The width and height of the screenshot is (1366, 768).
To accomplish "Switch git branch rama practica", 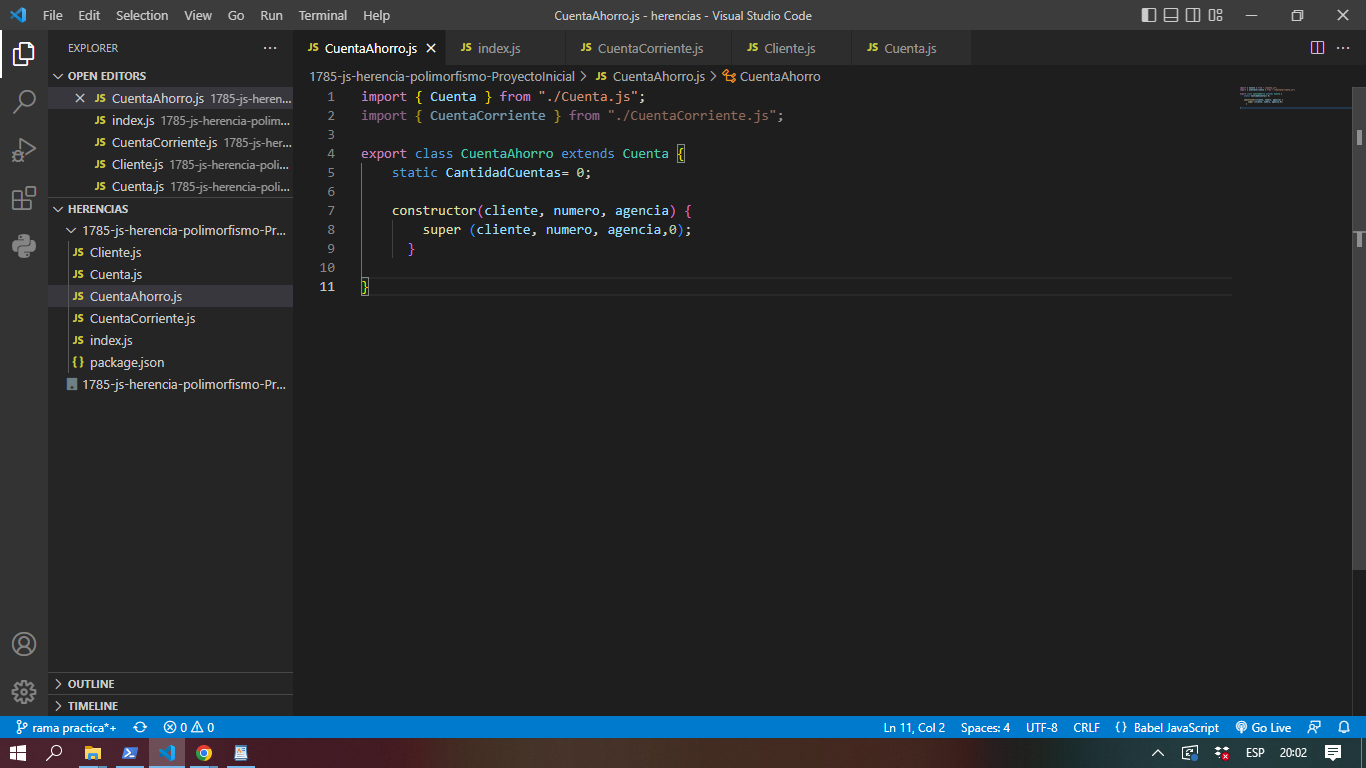I will [66, 728].
